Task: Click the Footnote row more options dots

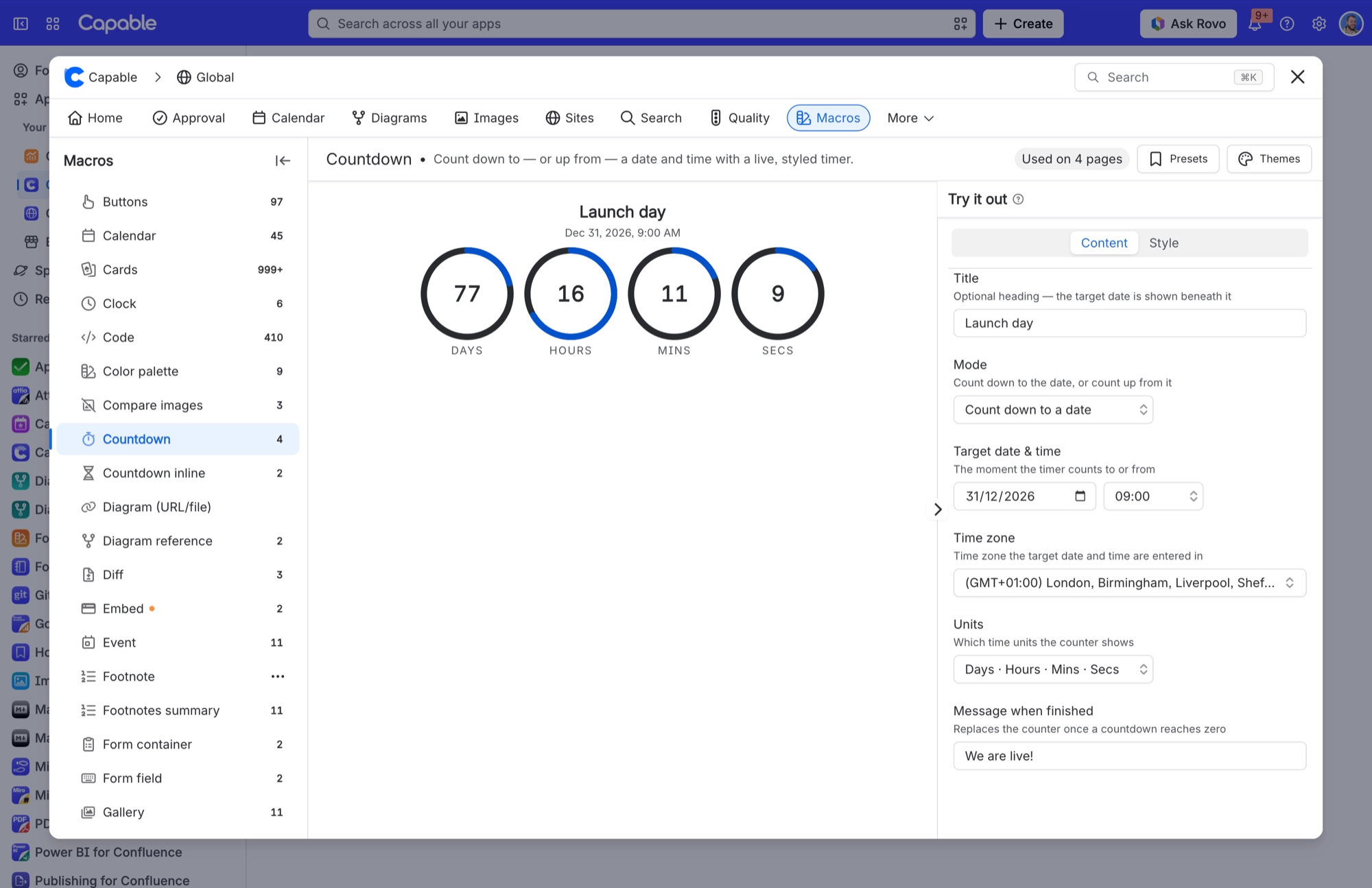Action: 277,677
